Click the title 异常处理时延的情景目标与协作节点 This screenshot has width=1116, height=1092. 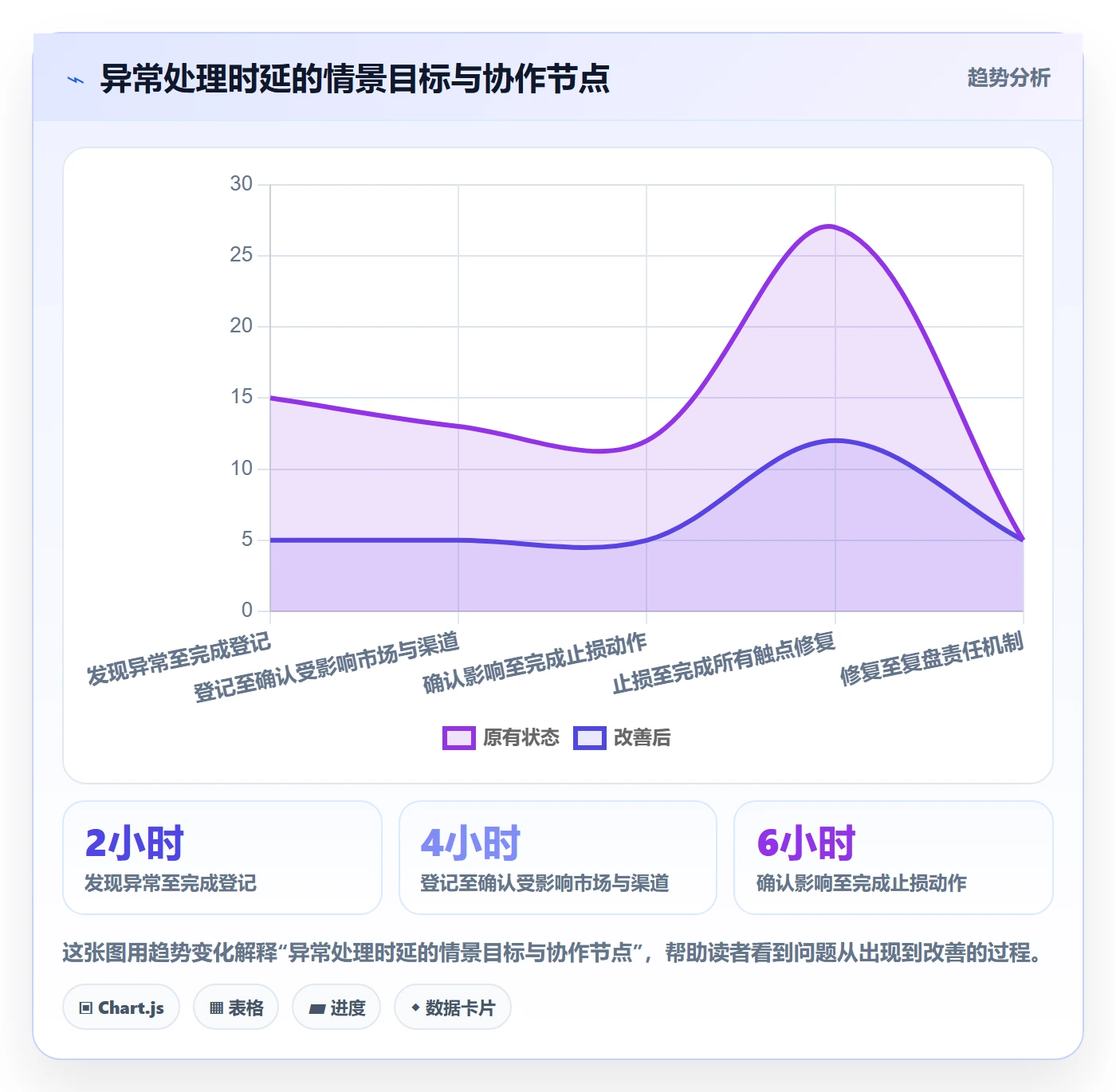pos(355,79)
